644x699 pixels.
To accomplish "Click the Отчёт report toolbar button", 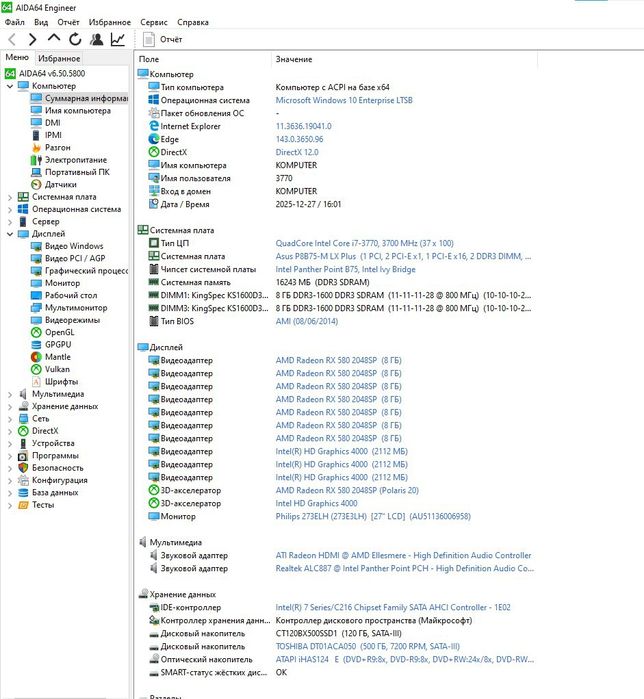I will coord(163,39).
